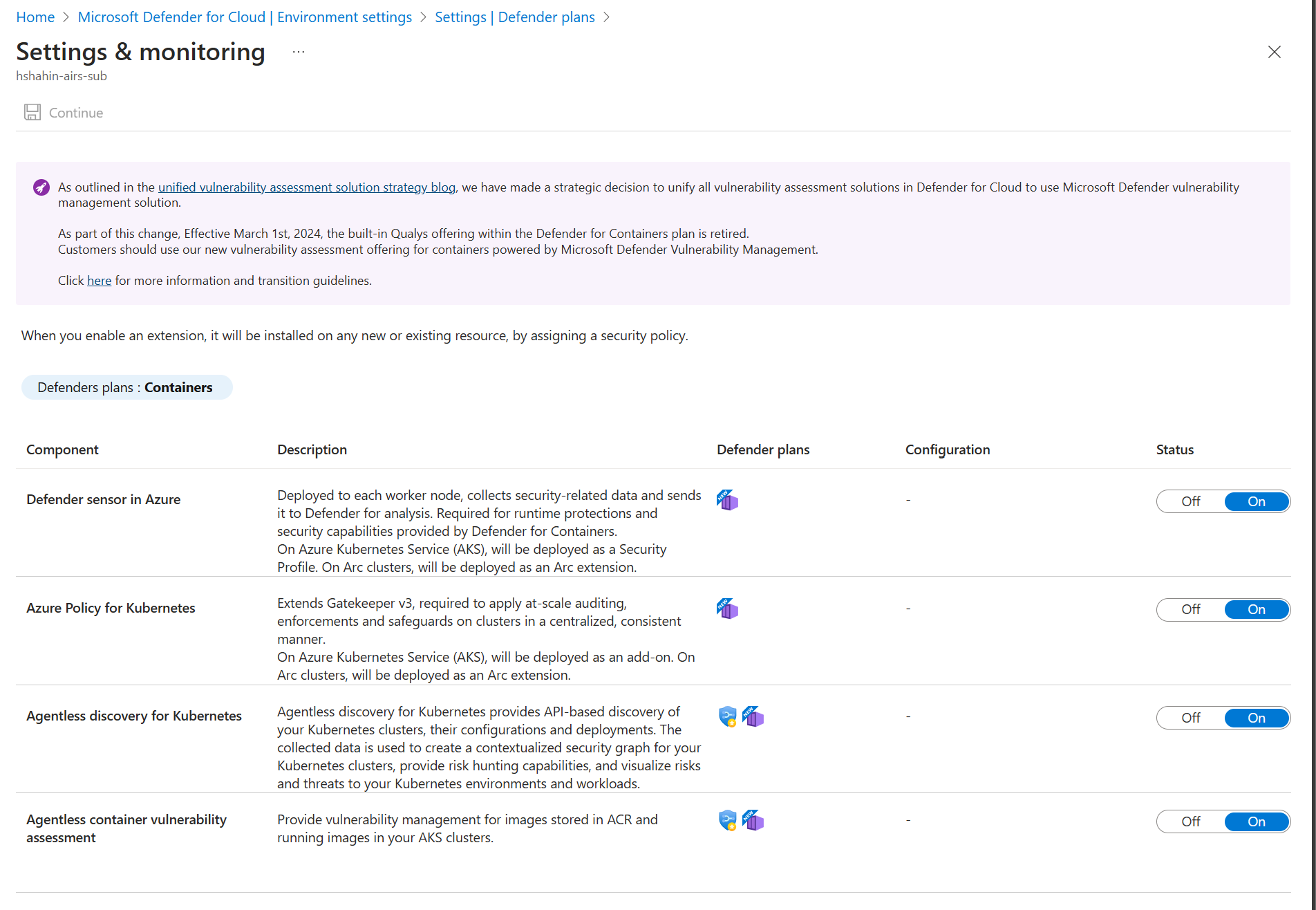Click Containers plan icon in Agentless discovery row
The height and width of the screenshot is (910, 1316).
pyautogui.click(x=753, y=717)
